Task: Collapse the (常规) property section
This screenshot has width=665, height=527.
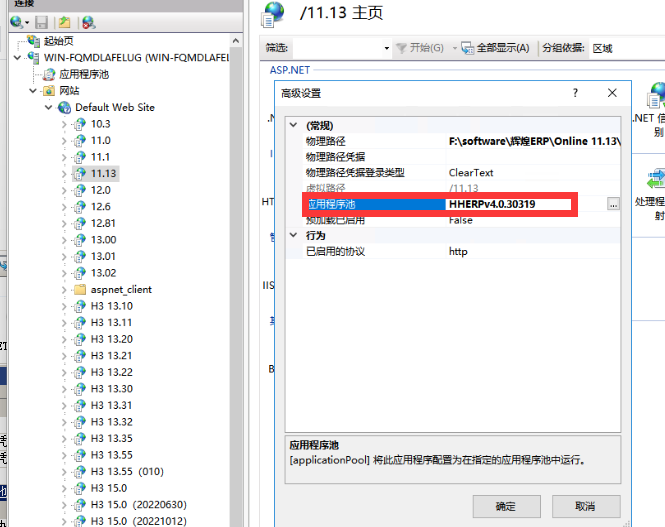Action: point(292,126)
